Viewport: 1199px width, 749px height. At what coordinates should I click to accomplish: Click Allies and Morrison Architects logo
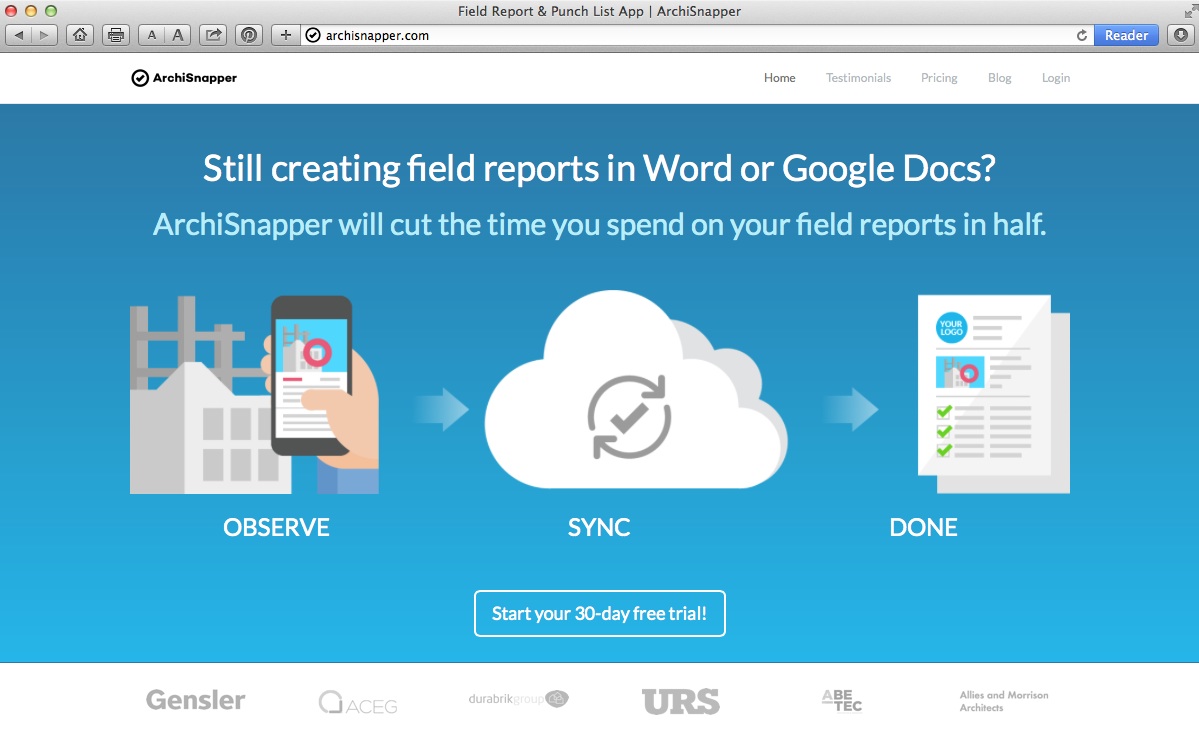tap(1004, 701)
